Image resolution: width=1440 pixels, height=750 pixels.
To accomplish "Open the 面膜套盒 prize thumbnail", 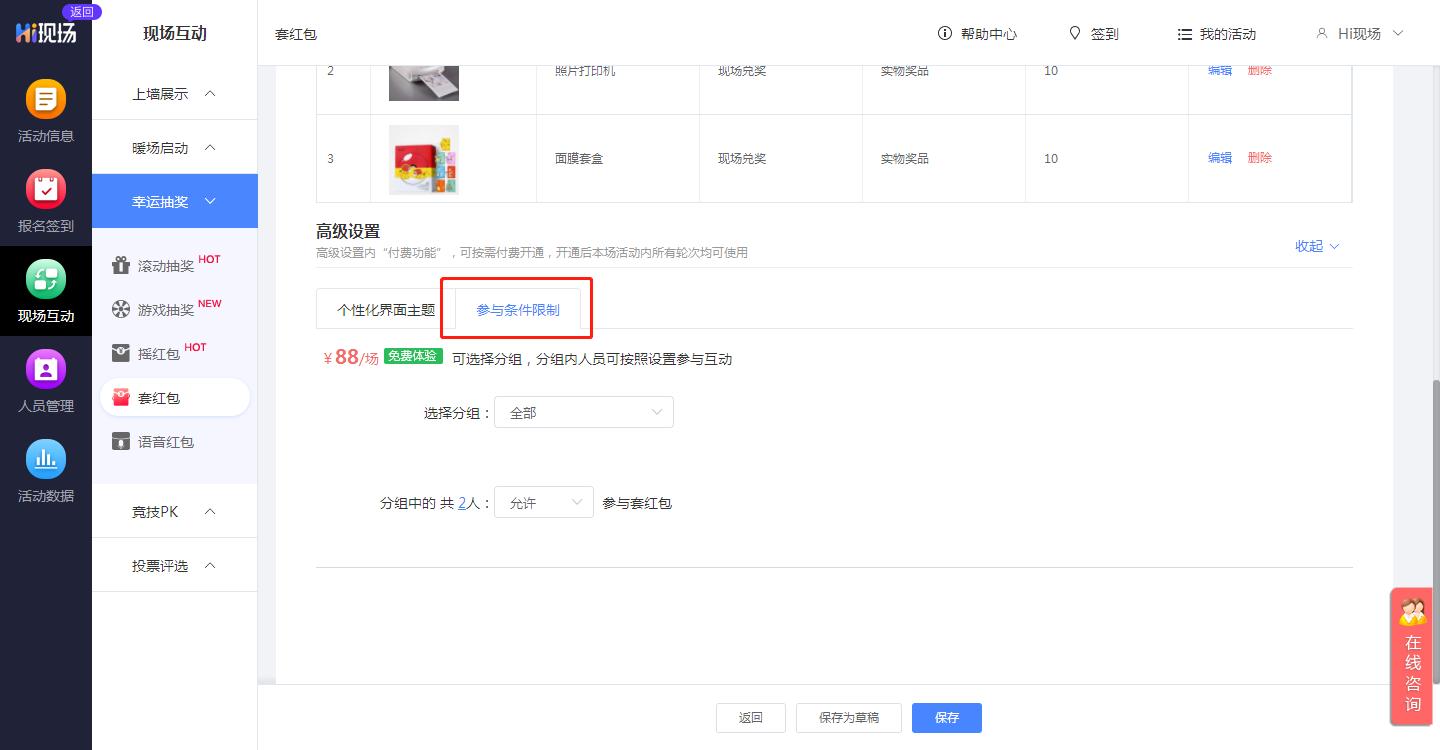I will tap(423, 159).
